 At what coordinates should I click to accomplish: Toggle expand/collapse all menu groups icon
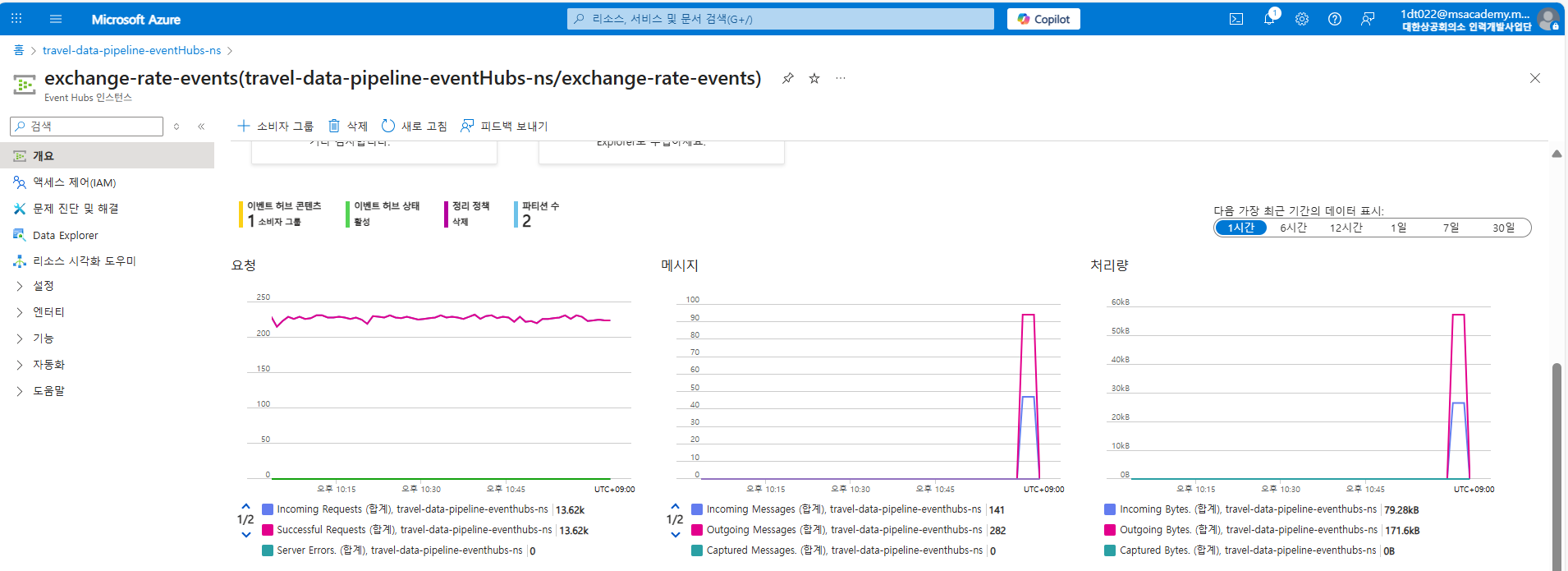click(x=177, y=126)
